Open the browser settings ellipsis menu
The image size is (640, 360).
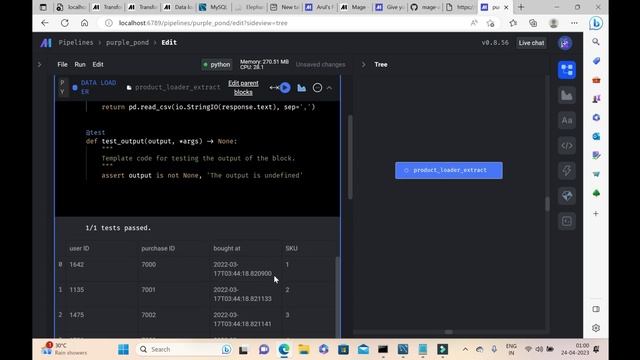[574, 23]
